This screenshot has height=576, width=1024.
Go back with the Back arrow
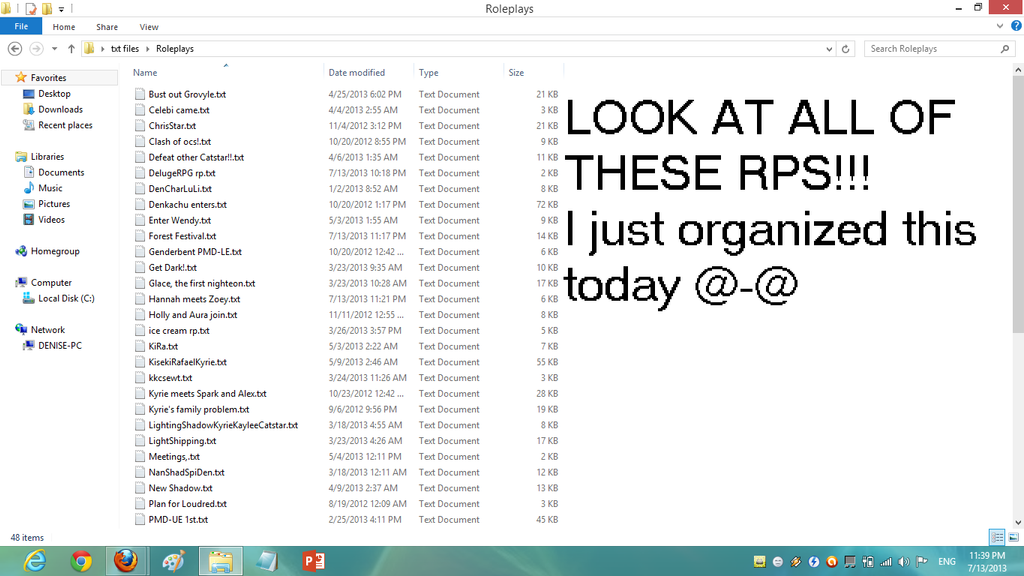[x=14, y=49]
